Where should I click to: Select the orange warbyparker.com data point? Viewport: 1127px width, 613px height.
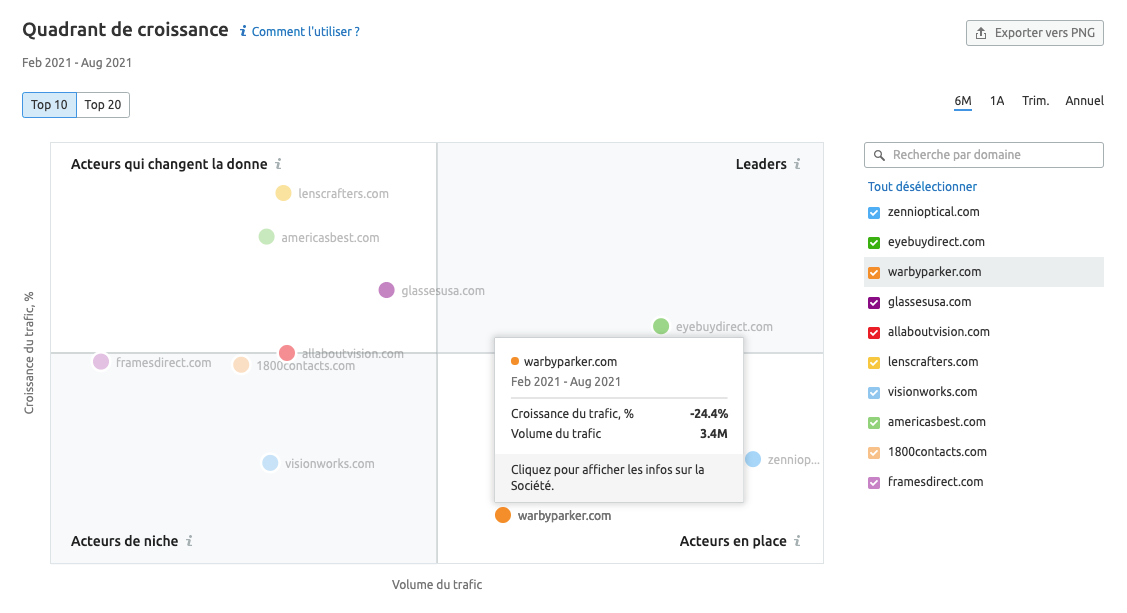point(502,514)
